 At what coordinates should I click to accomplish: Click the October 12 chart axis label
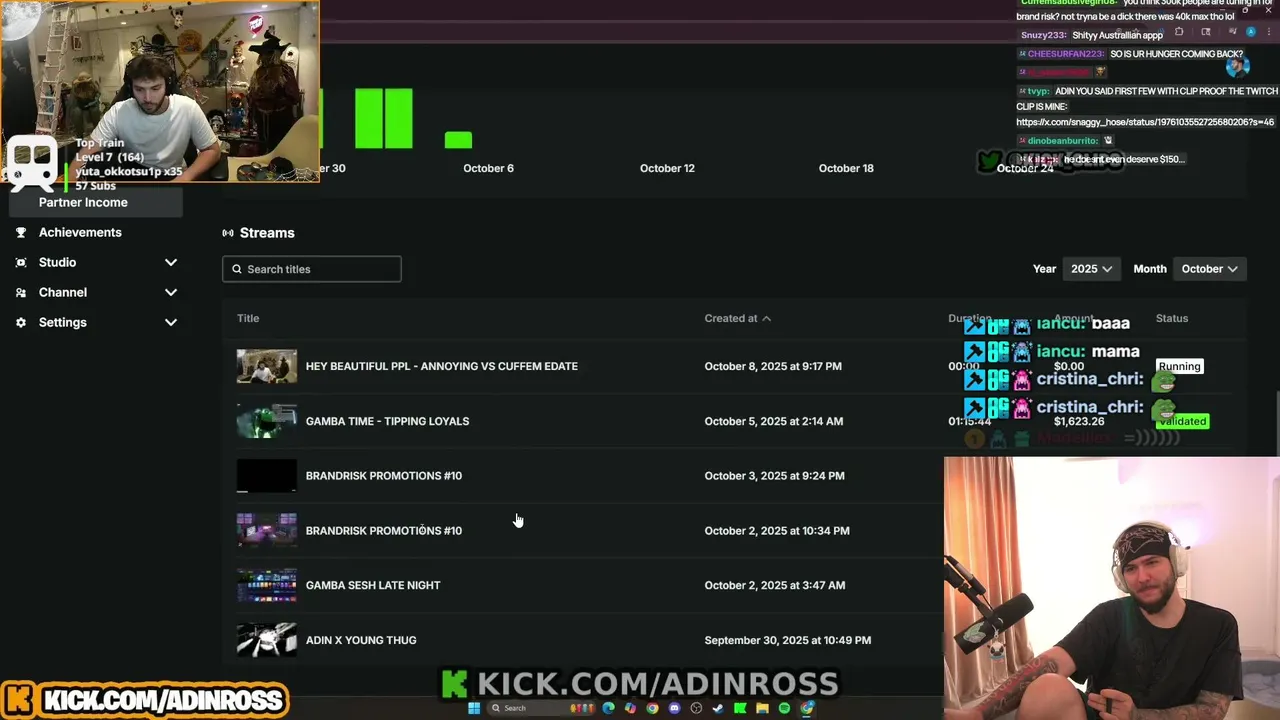pos(667,168)
